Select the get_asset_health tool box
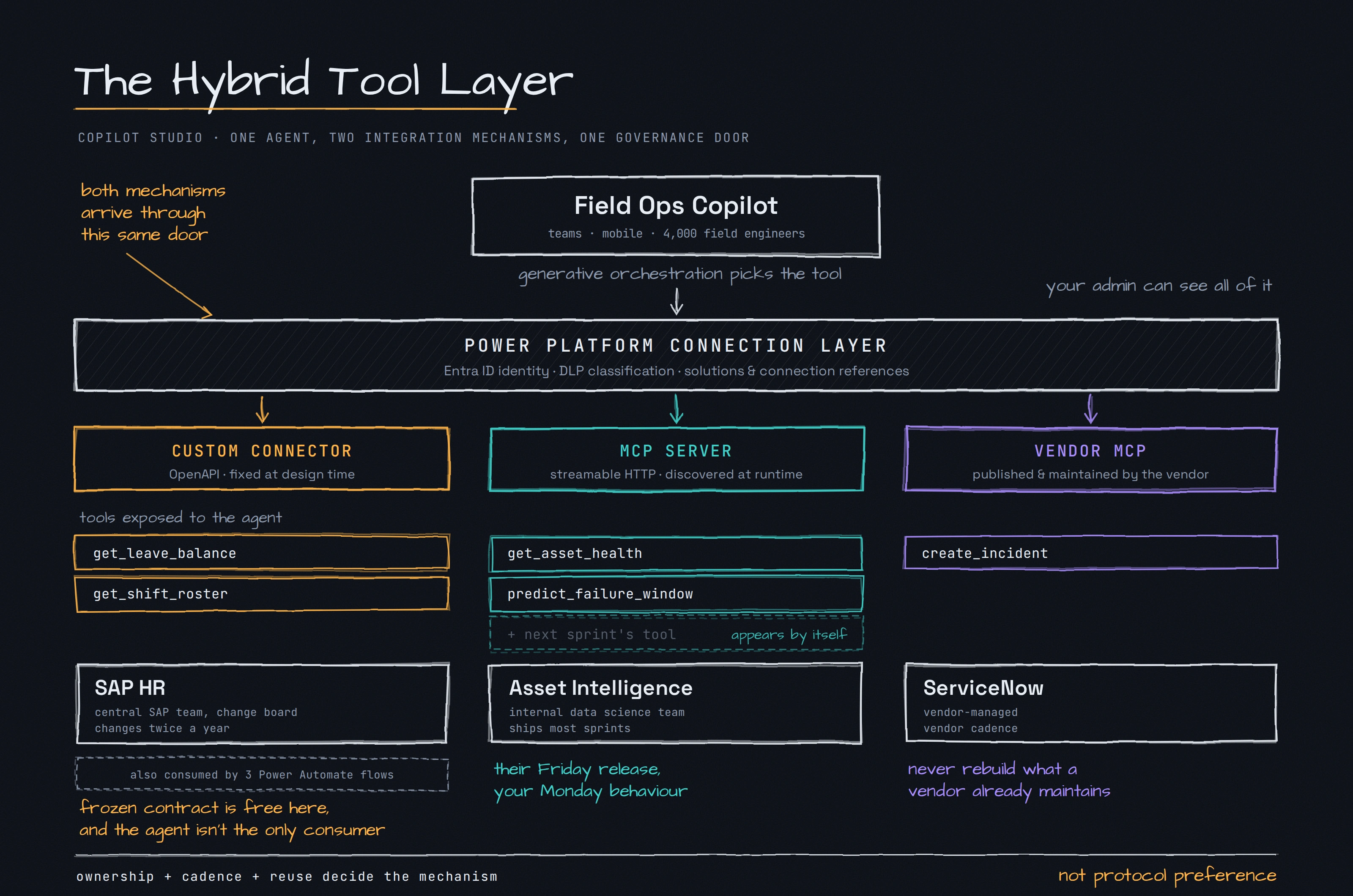The image size is (1353, 896). click(x=676, y=553)
